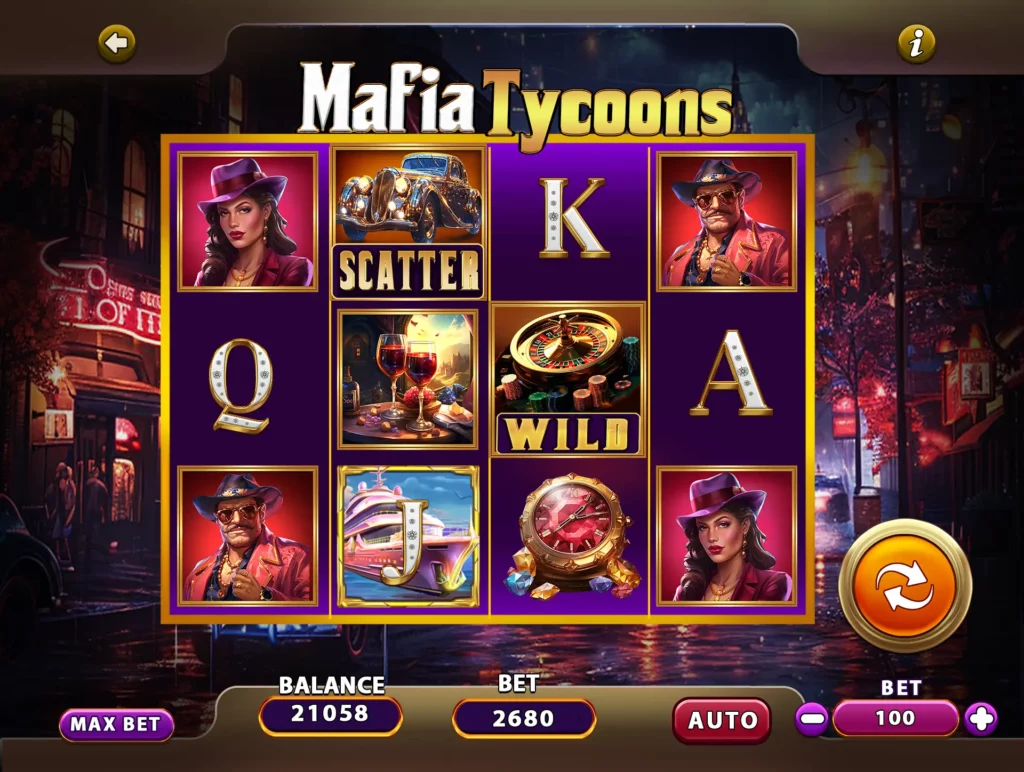Open the game info icon
1024x772 pixels.
point(917,44)
